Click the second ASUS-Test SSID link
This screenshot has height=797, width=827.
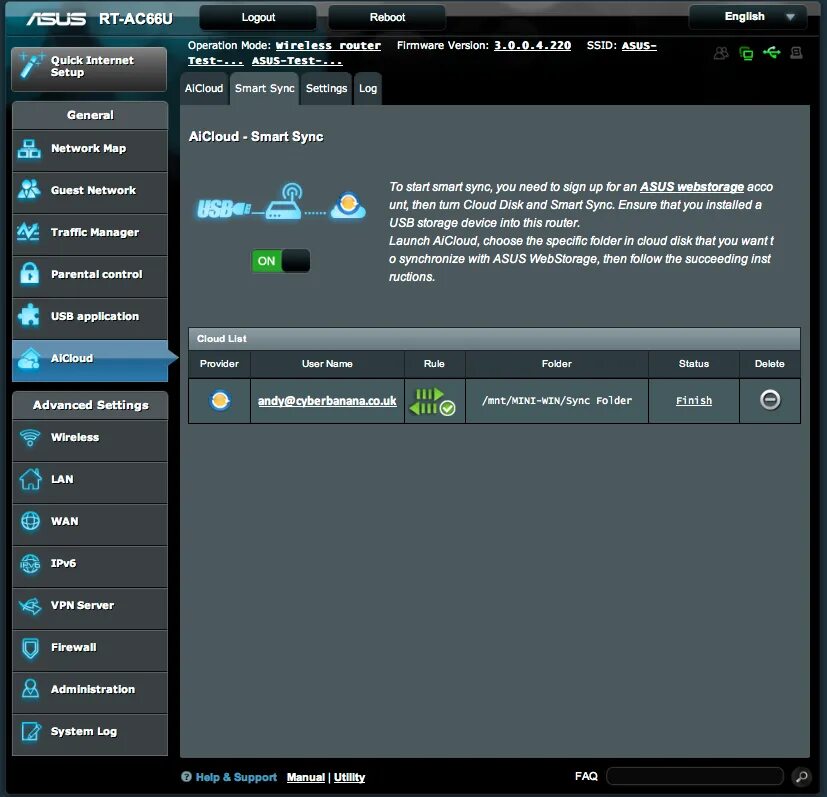pos(297,61)
